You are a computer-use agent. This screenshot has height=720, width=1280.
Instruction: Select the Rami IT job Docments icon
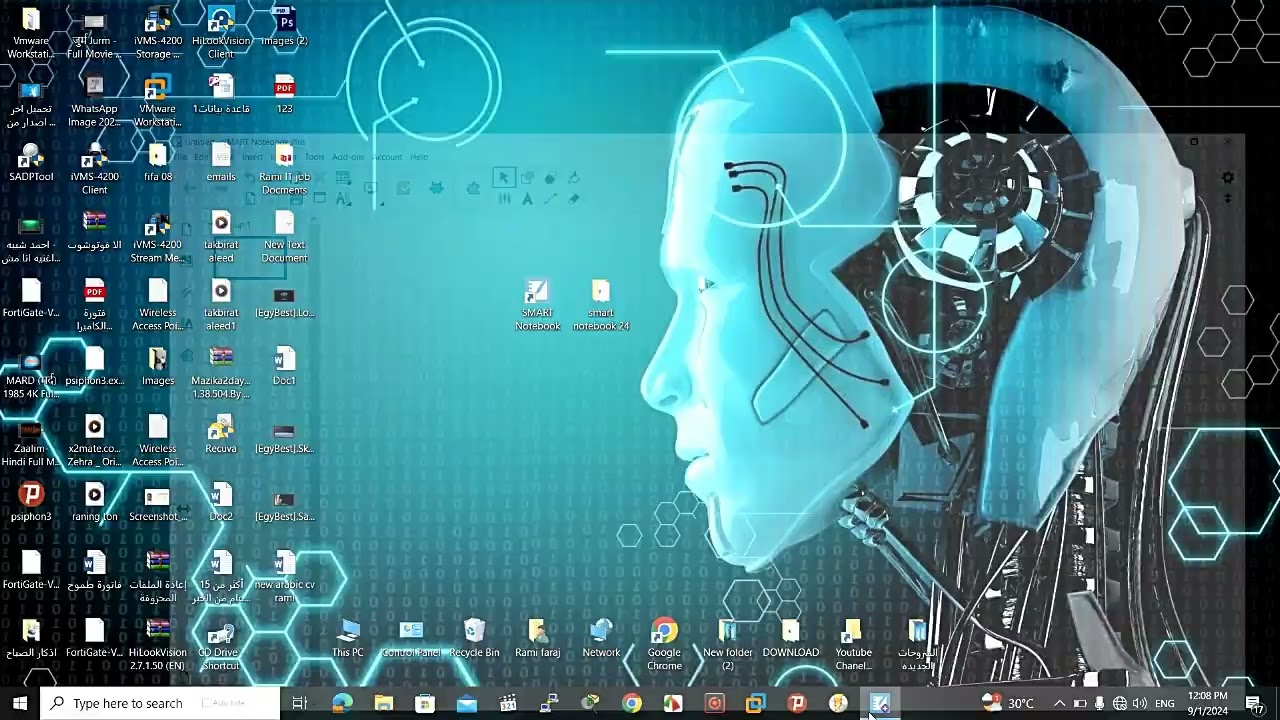(285, 169)
